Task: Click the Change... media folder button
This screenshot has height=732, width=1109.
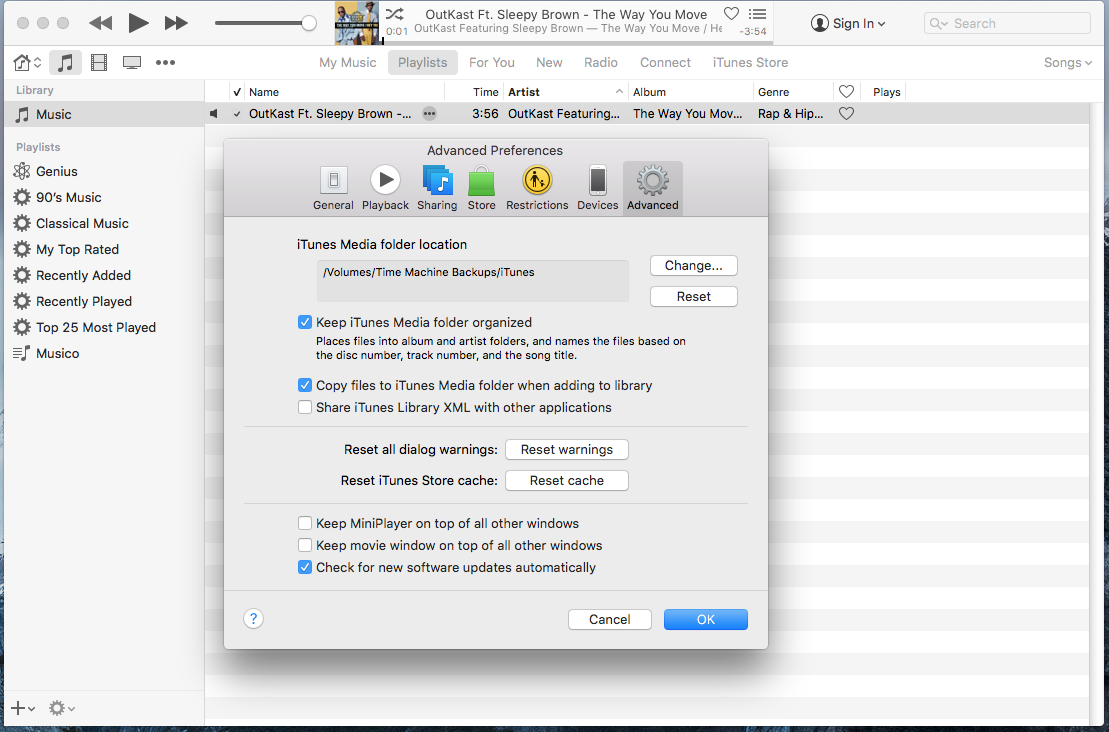Action: click(693, 266)
